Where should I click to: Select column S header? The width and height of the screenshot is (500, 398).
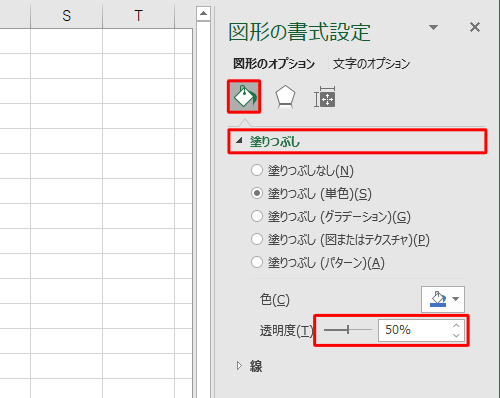[x=67, y=15]
